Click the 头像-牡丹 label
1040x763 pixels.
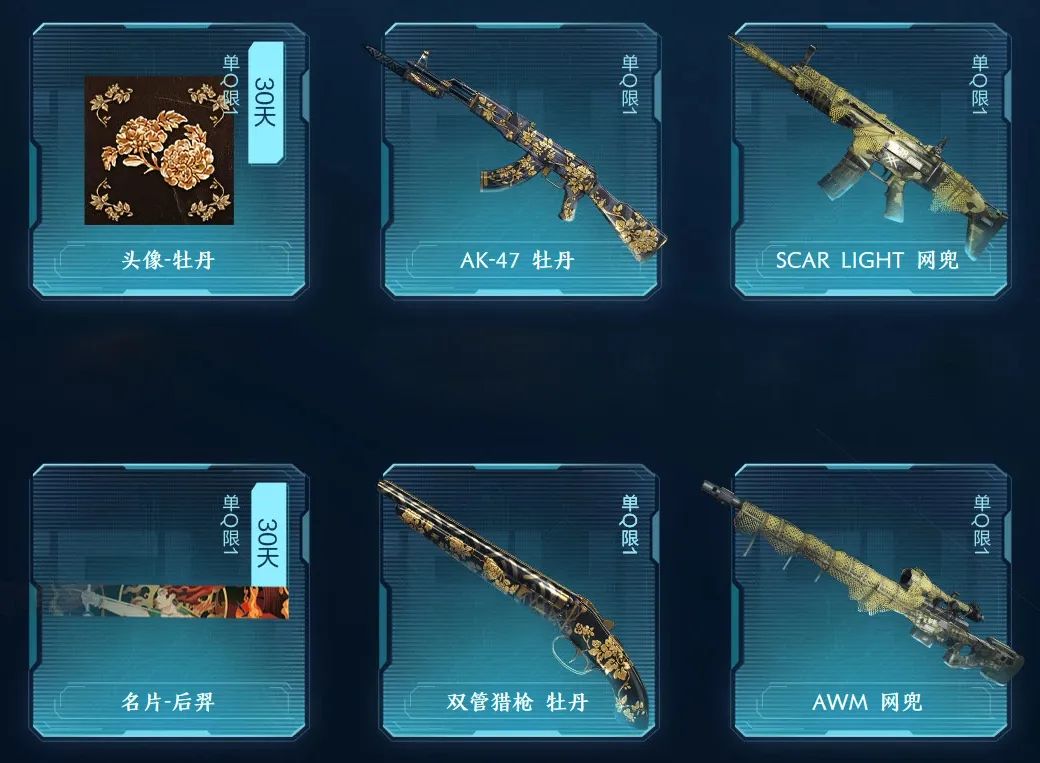coord(168,260)
